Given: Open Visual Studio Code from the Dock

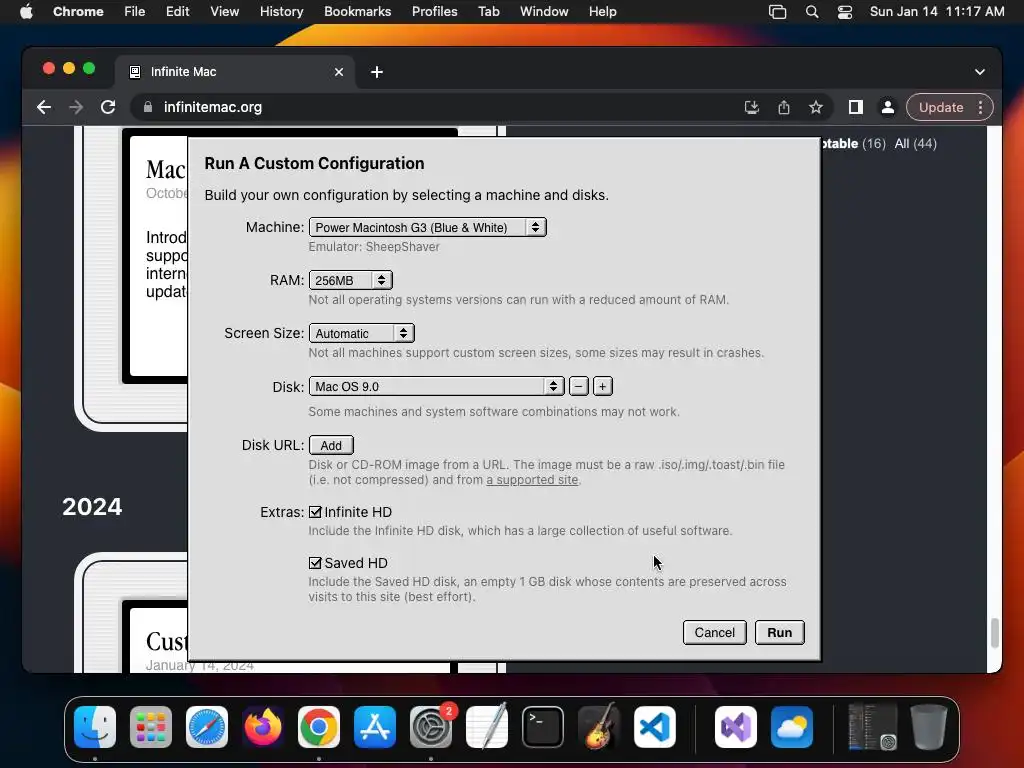Looking at the screenshot, I should tap(655, 727).
